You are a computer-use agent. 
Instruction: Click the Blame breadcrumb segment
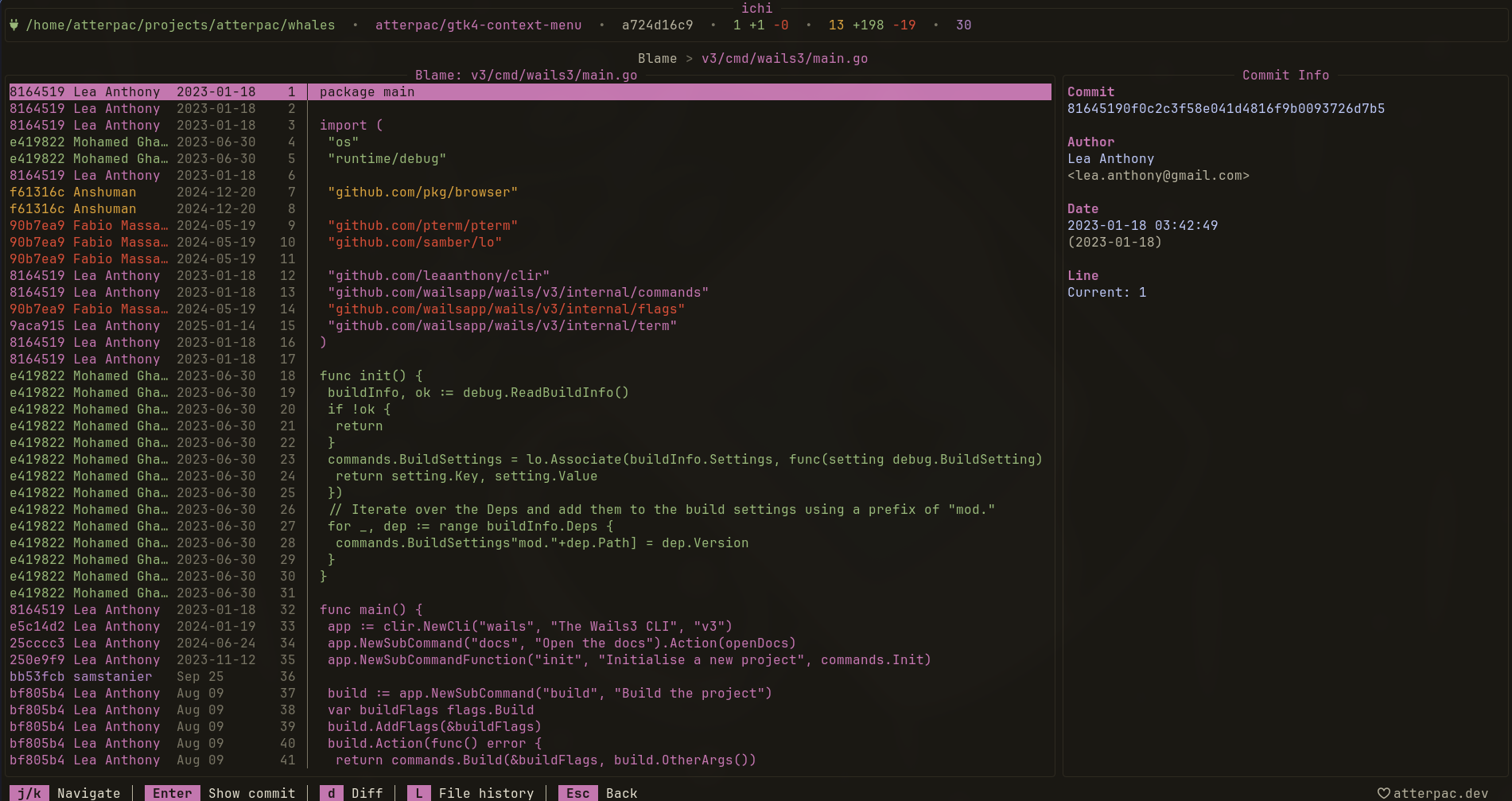[x=657, y=58]
